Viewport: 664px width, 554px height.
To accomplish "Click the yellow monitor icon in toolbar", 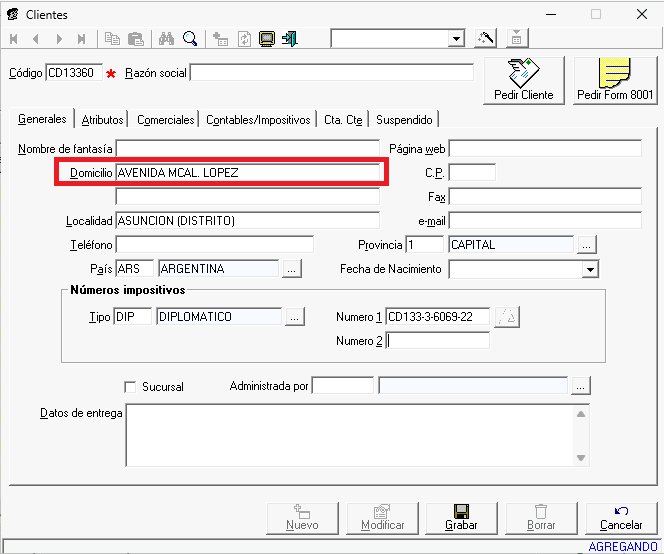I will tap(267, 39).
